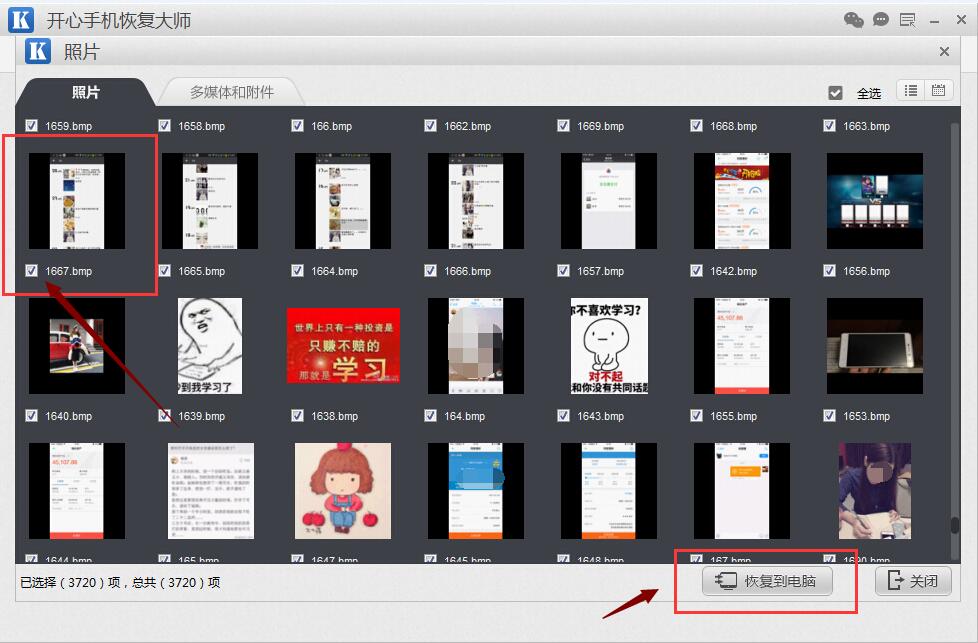Switch to the 多媒体和附件 tab

232,92
